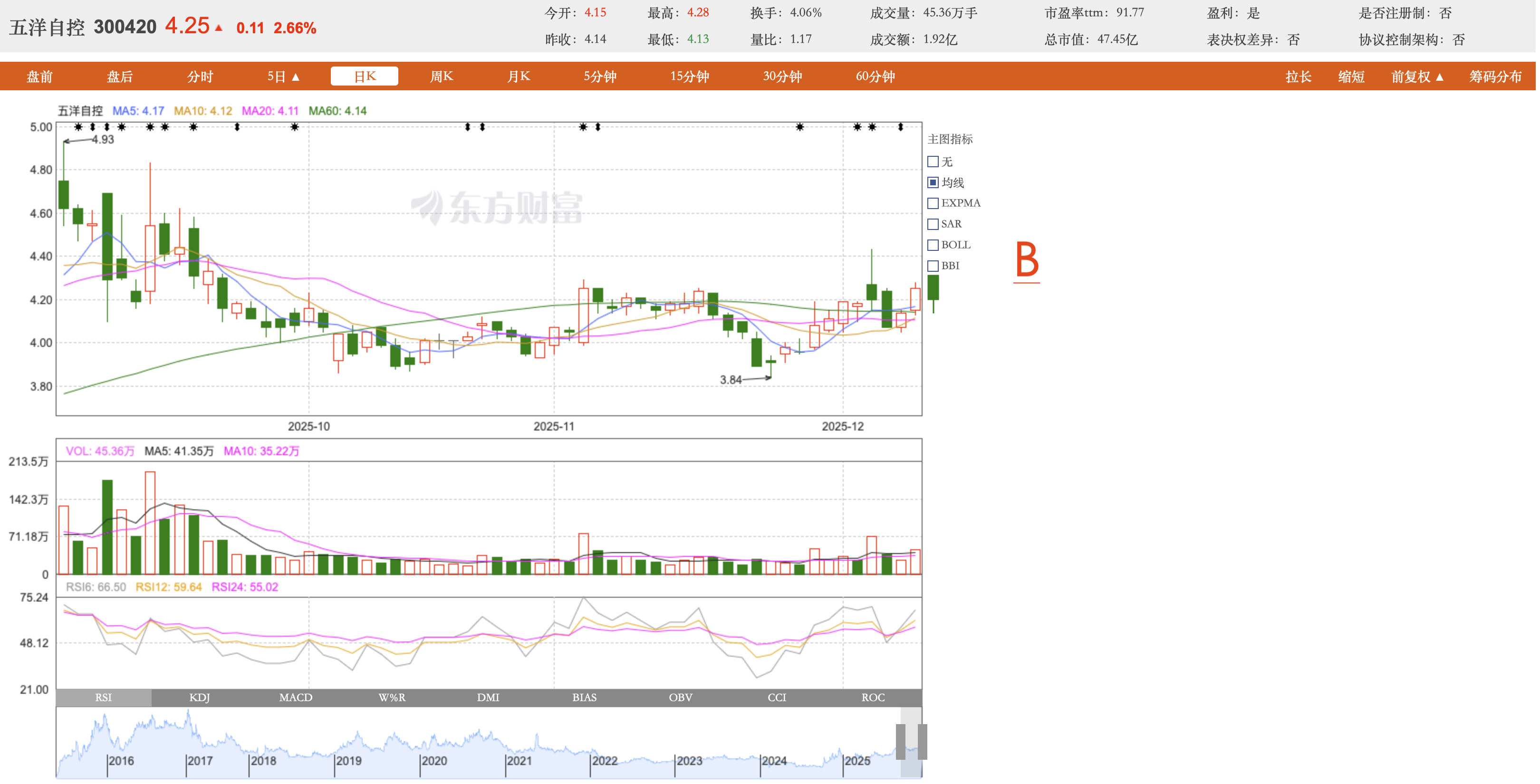Click first star event marker at chart top

[78, 127]
